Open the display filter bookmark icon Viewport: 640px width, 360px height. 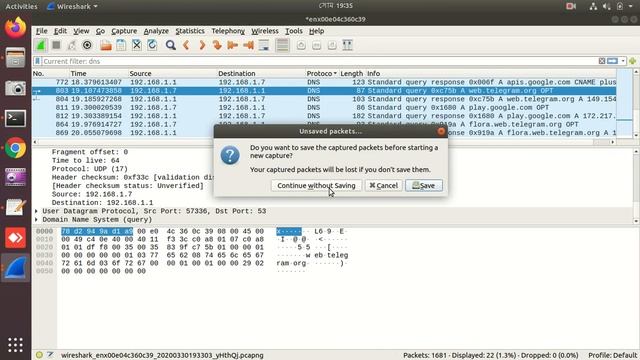(x=38, y=61)
